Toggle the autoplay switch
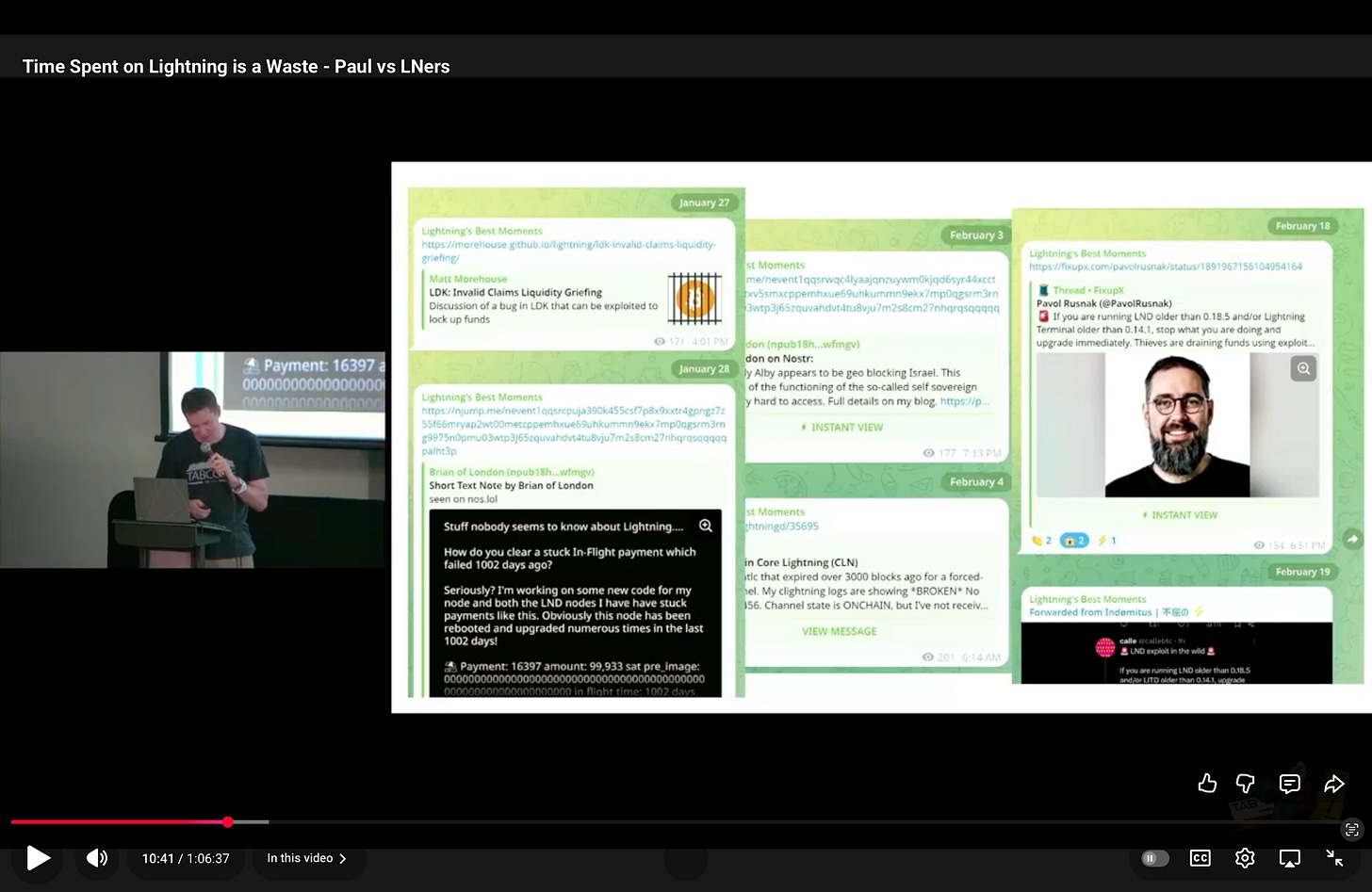 pos(1154,858)
